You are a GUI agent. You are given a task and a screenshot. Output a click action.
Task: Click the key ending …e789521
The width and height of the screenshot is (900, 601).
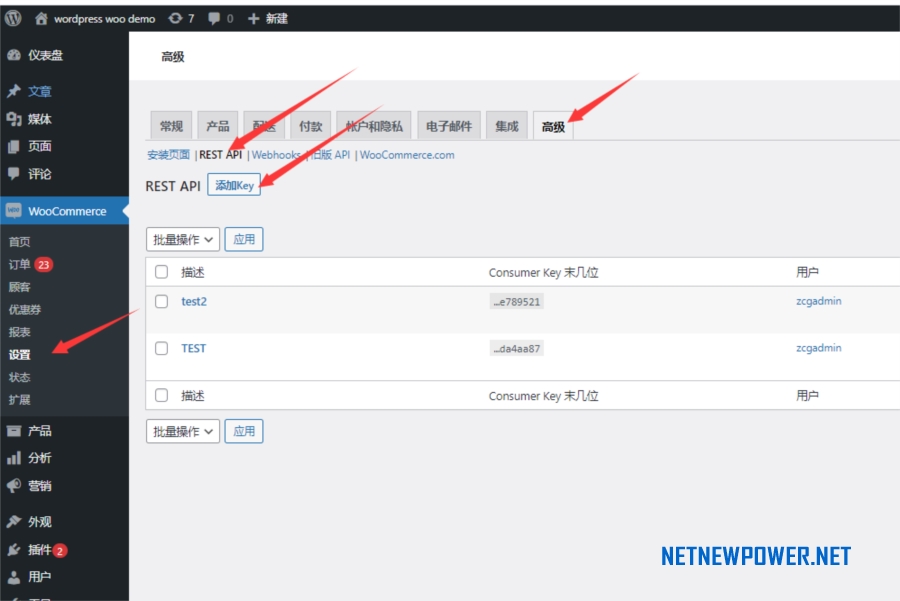517,302
